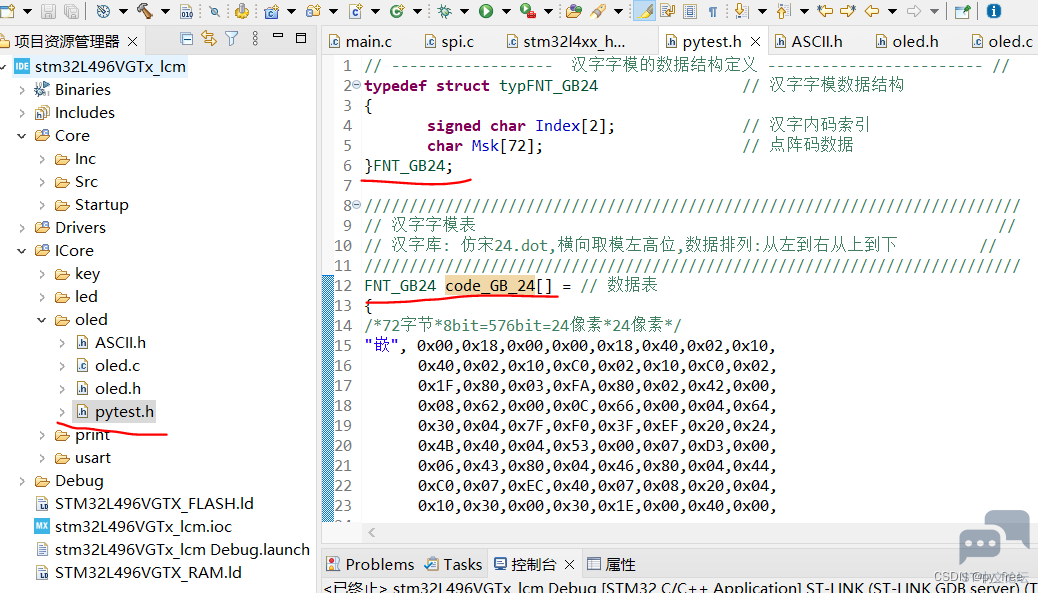Toggle Mark Occurrences highlighter button

(644, 11)
